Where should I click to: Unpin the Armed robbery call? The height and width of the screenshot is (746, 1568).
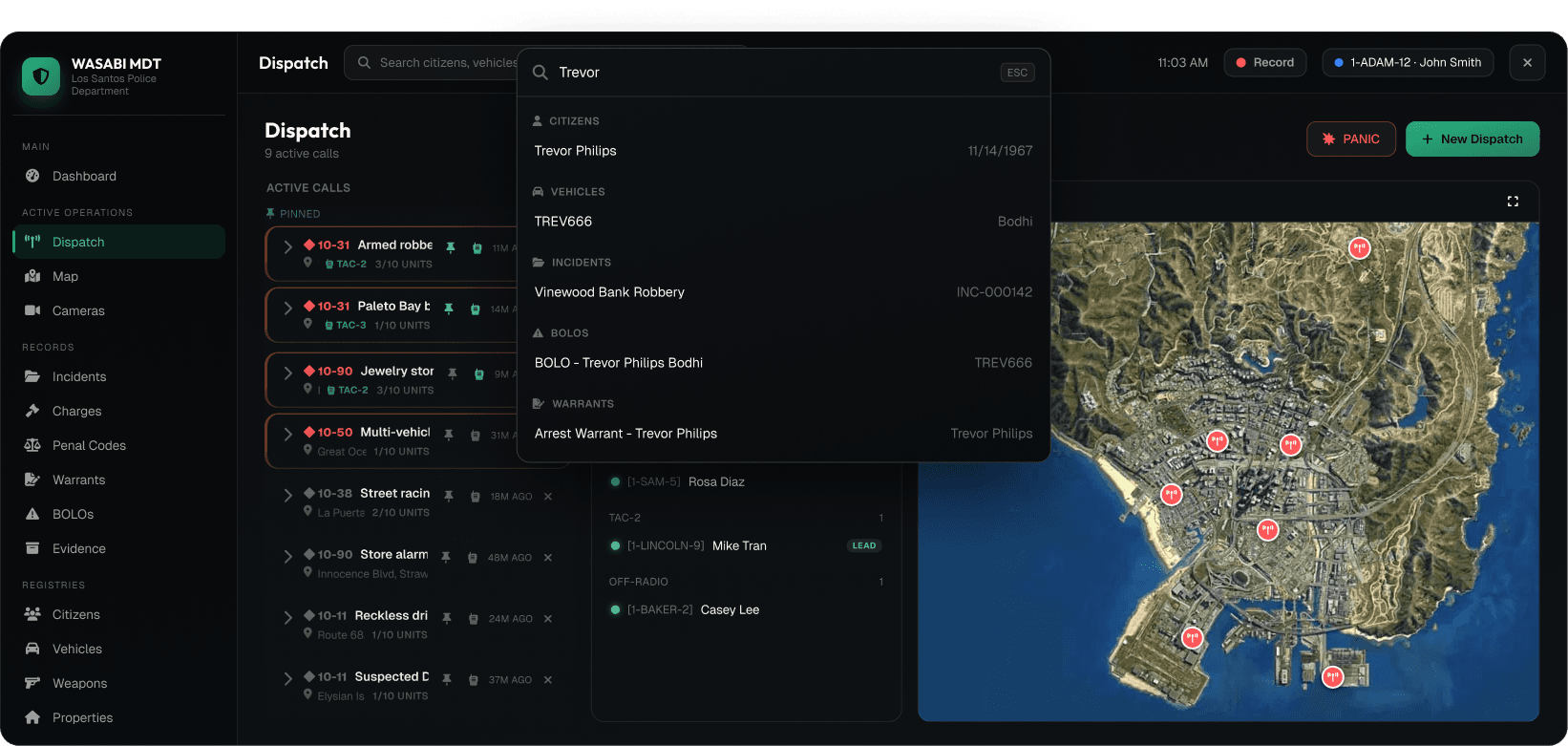click(451, 247)
